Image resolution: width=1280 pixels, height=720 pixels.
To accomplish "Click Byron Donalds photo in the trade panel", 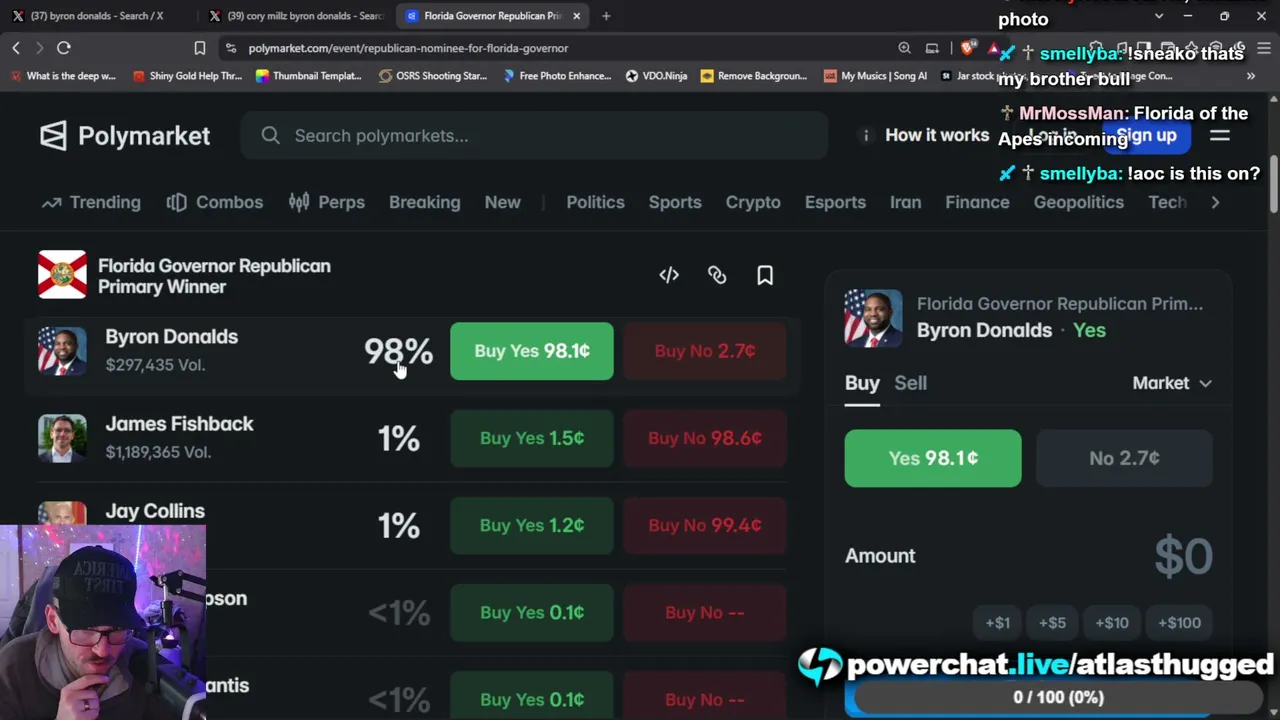I will [873, 318].
